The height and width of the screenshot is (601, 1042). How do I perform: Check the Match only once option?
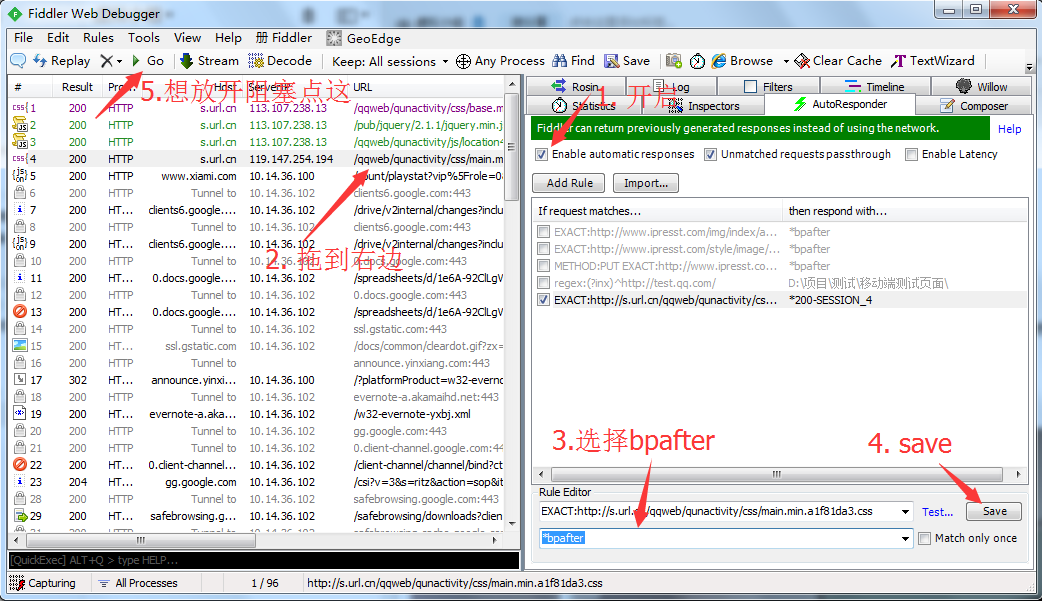tap(925, 539)
